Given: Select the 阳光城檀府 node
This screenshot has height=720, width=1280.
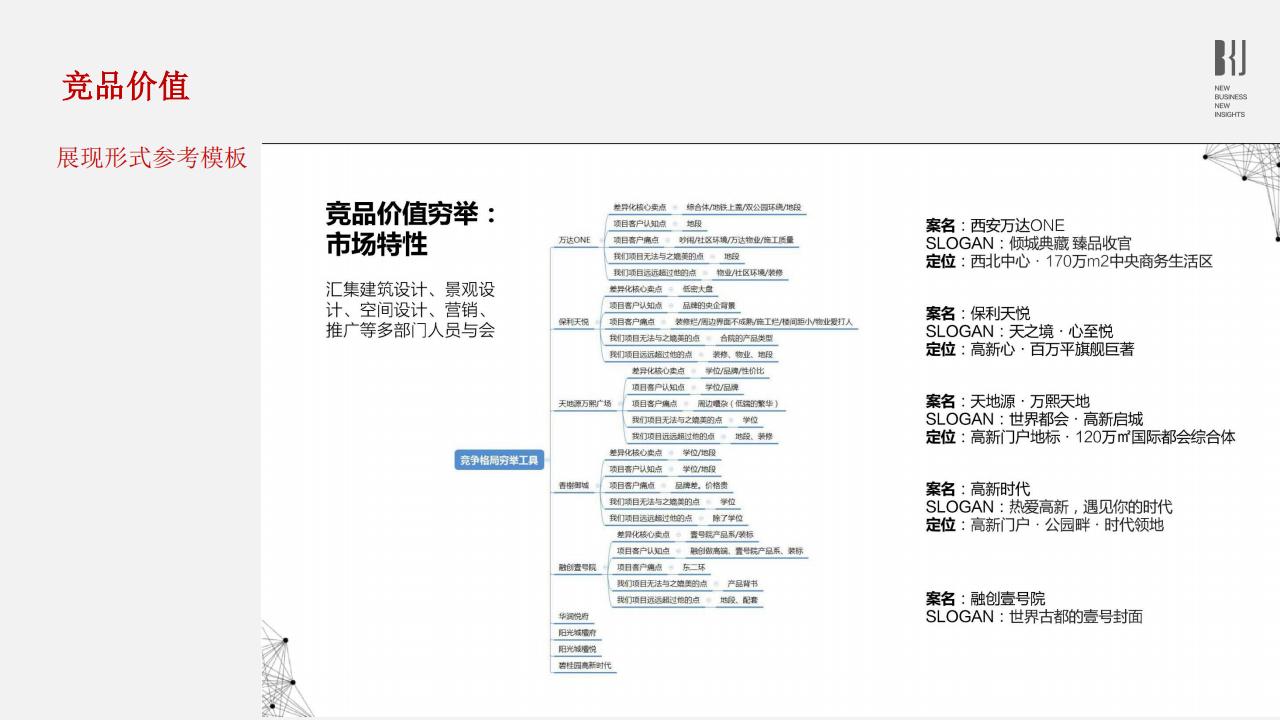Looking at the screenshot, I should 577,632.
